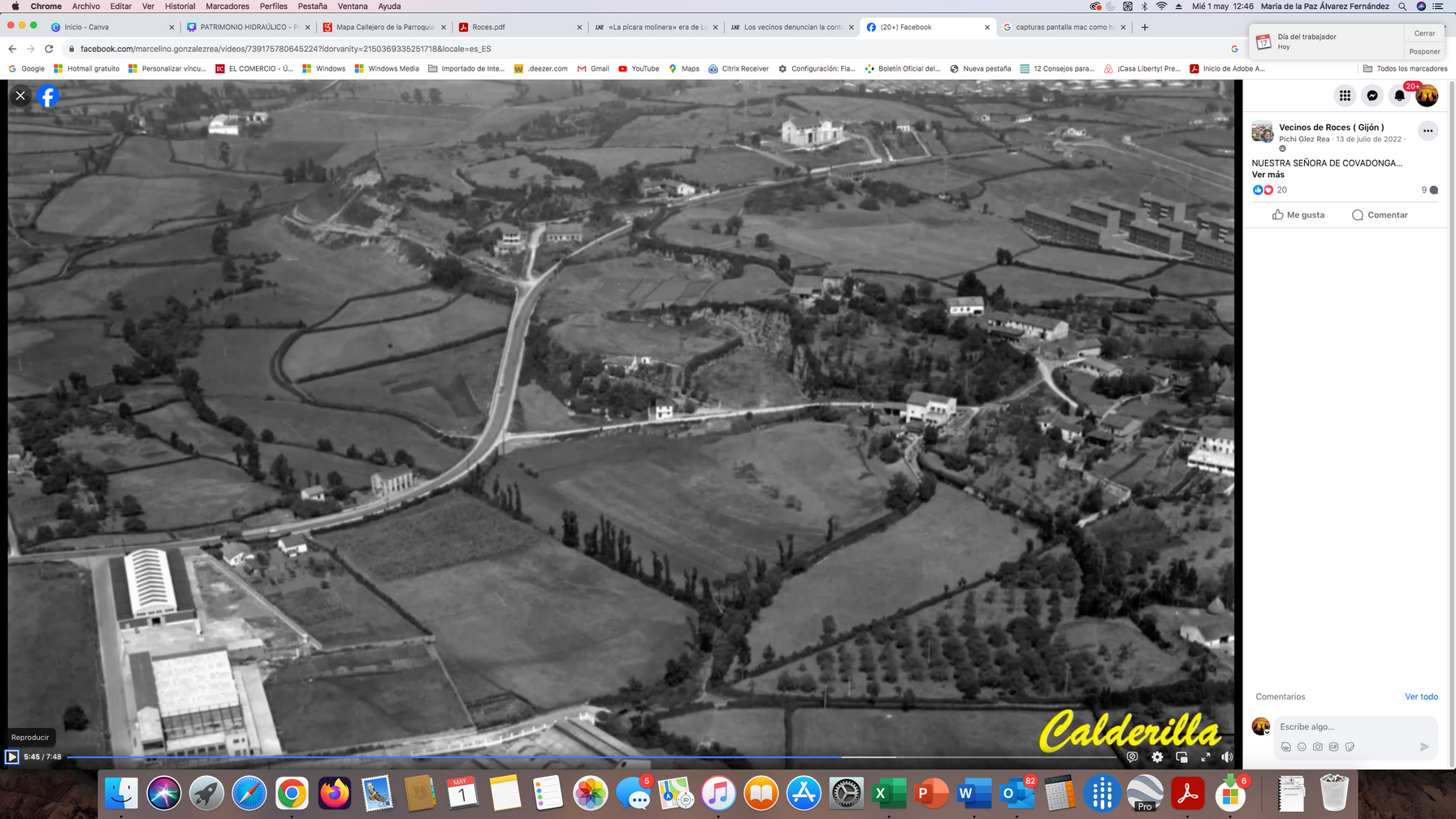
Task: Open Messenger from the top bar
Action: coord(1372,96)
